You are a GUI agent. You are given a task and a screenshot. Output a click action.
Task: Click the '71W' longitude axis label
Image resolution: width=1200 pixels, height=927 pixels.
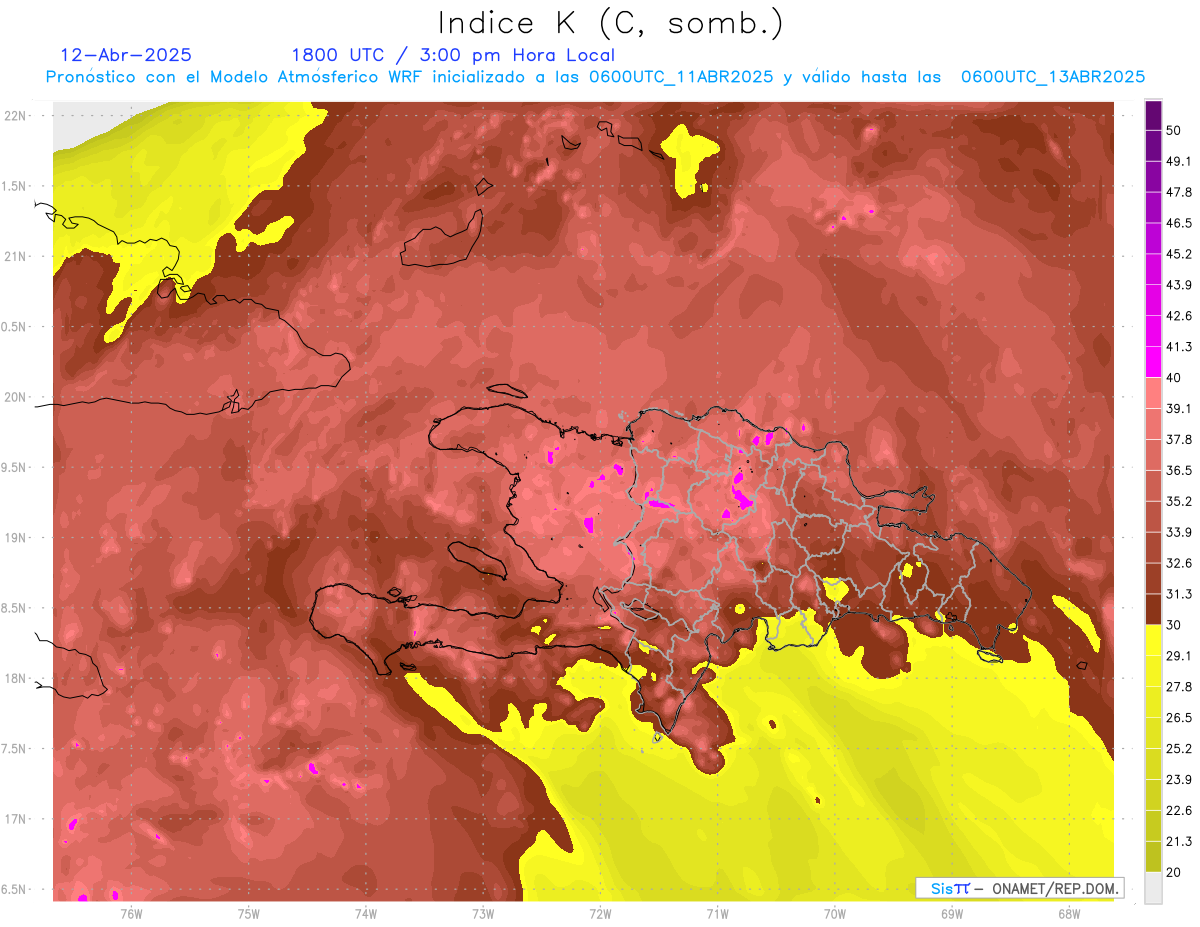[x=717, y=914]
